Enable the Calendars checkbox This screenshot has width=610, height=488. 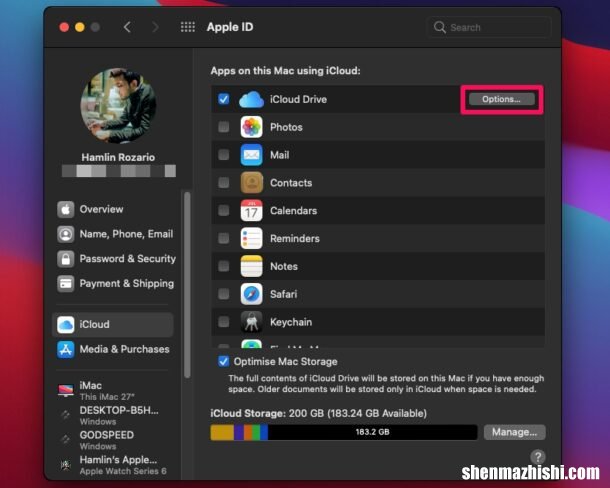pos(224,211)
